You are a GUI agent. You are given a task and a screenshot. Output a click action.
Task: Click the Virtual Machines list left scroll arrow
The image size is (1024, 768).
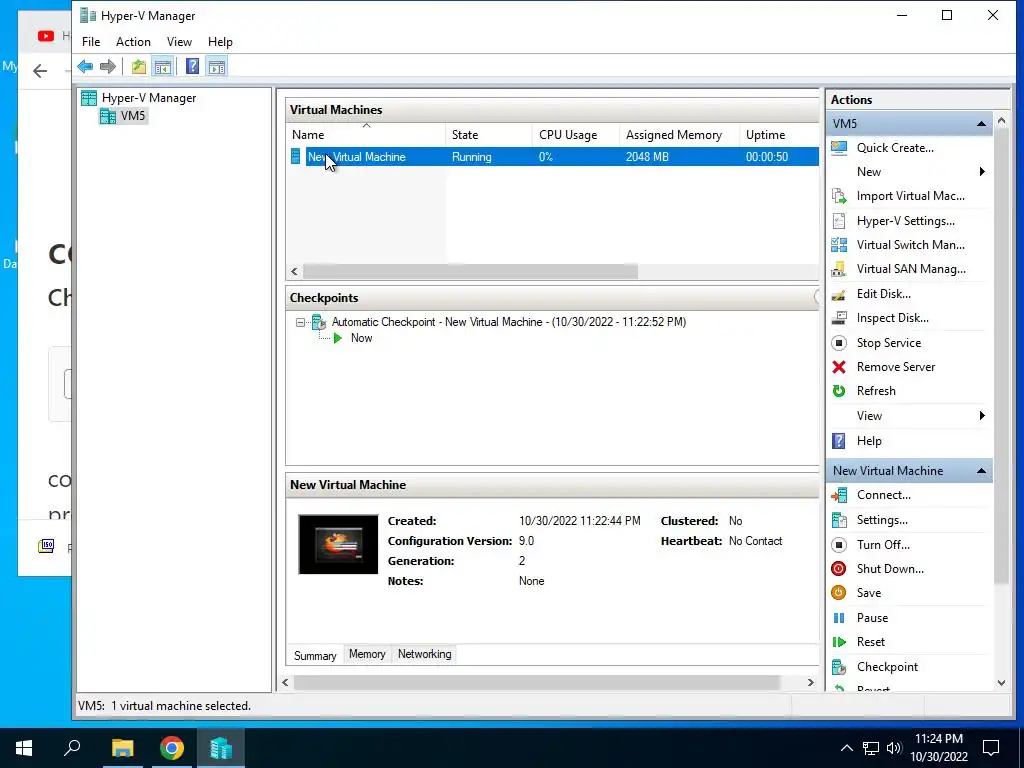(x=295, y=271)
